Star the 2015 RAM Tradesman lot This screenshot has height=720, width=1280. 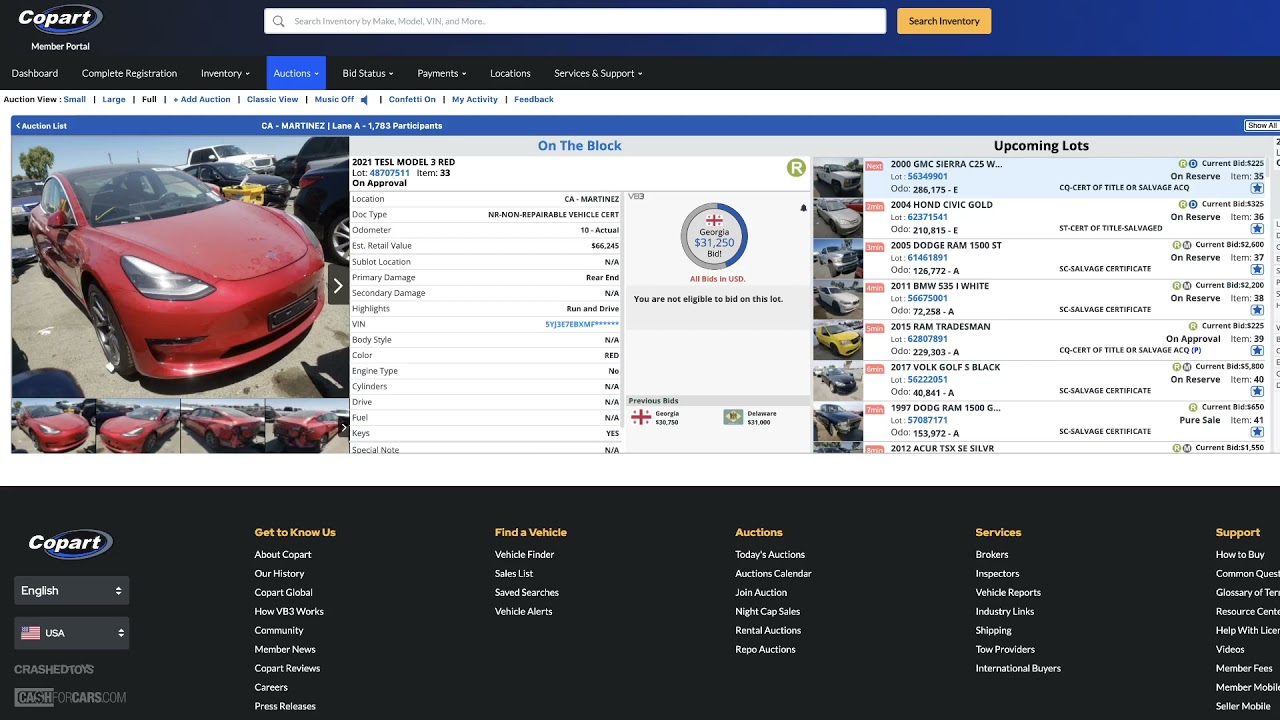(1257, 351)
